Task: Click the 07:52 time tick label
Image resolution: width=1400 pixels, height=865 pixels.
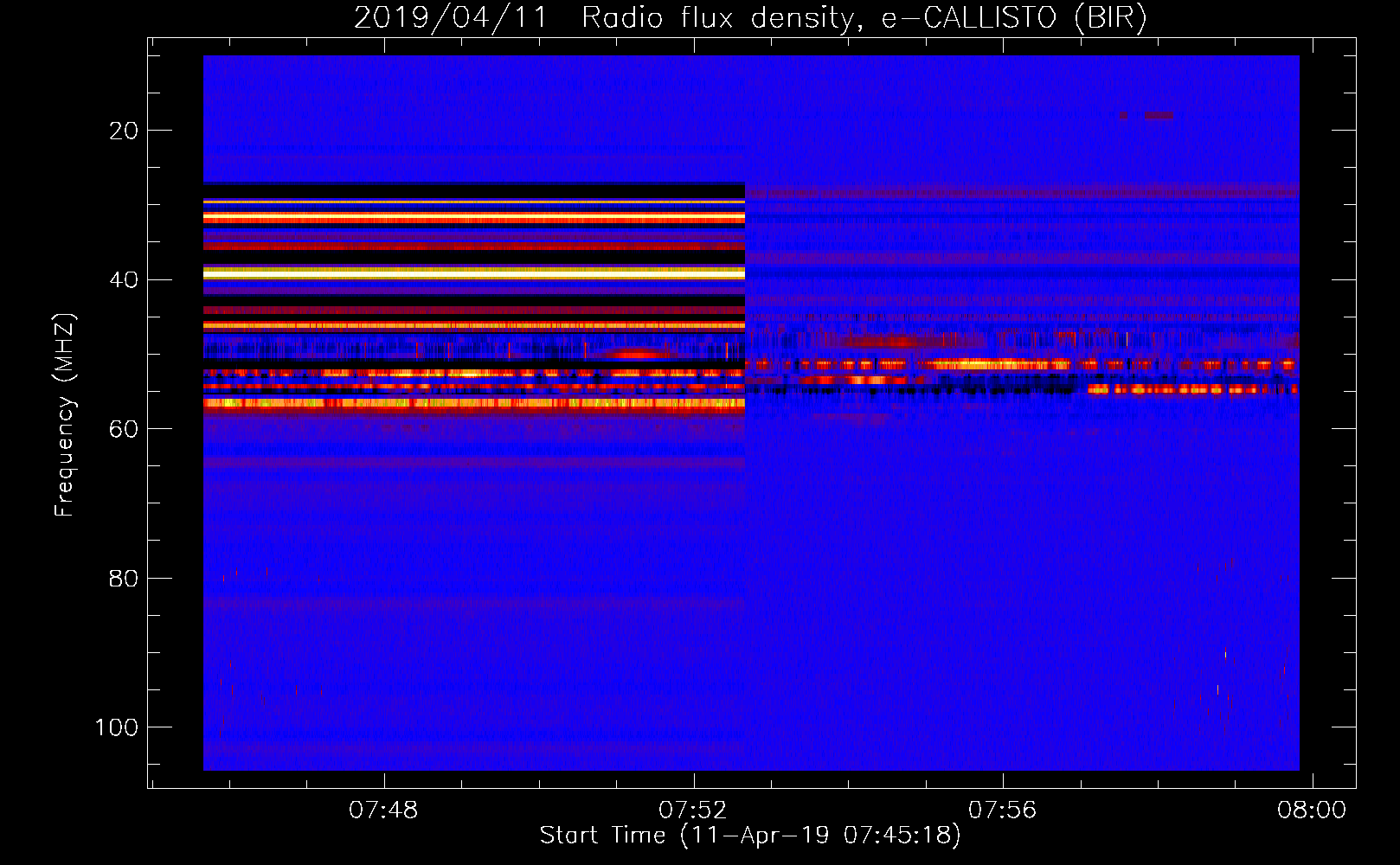Action: pos(693,811)
